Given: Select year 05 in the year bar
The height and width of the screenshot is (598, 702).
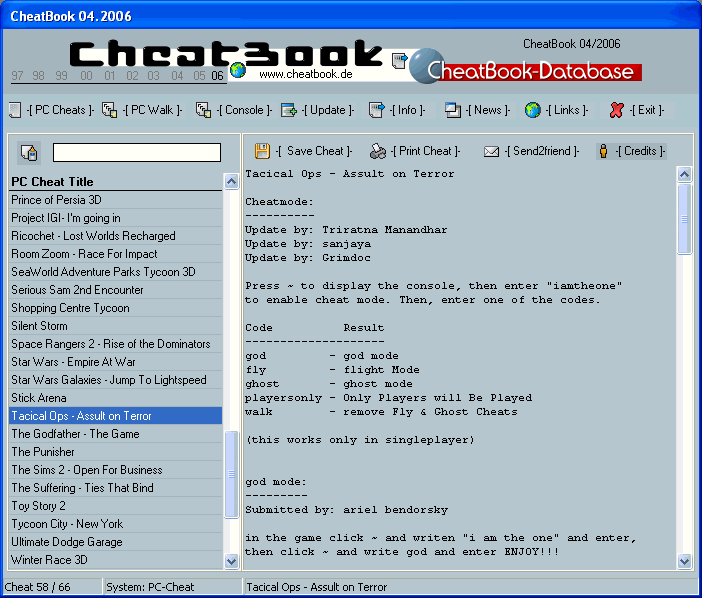Looking at the screenshot, I should [199, 76].
